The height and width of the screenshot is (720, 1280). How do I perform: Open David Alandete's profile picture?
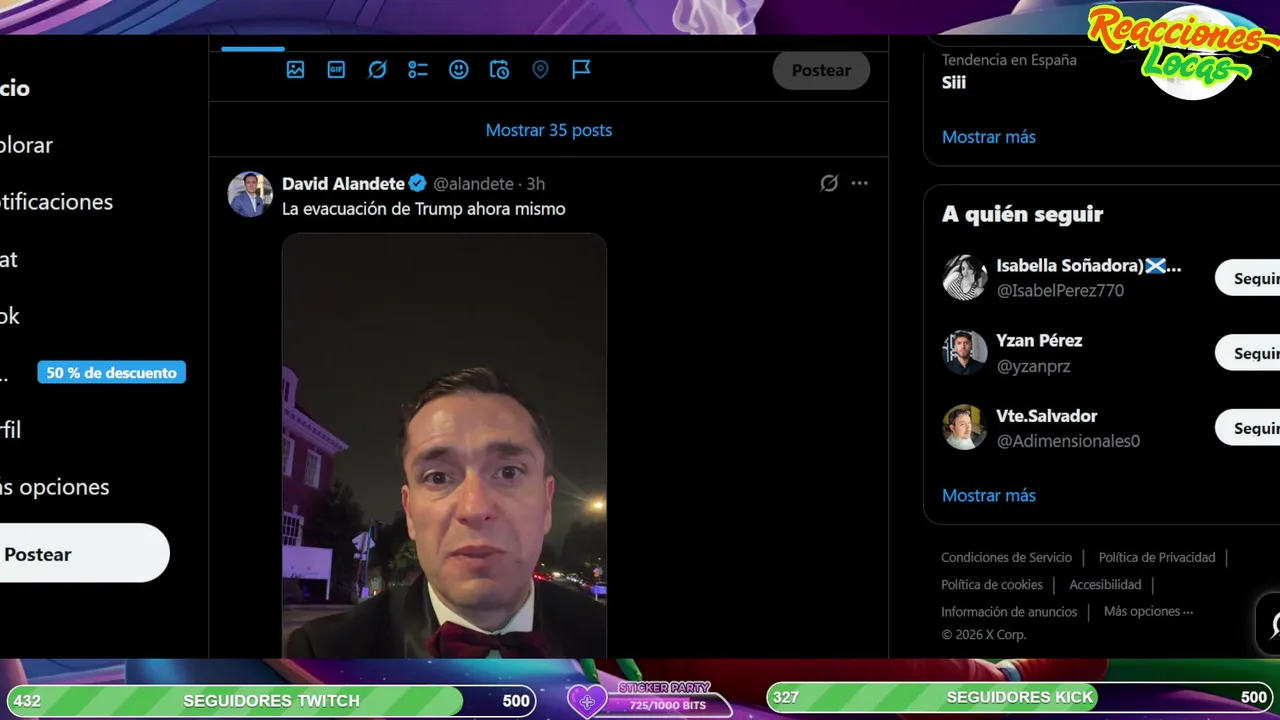[250, 194]
